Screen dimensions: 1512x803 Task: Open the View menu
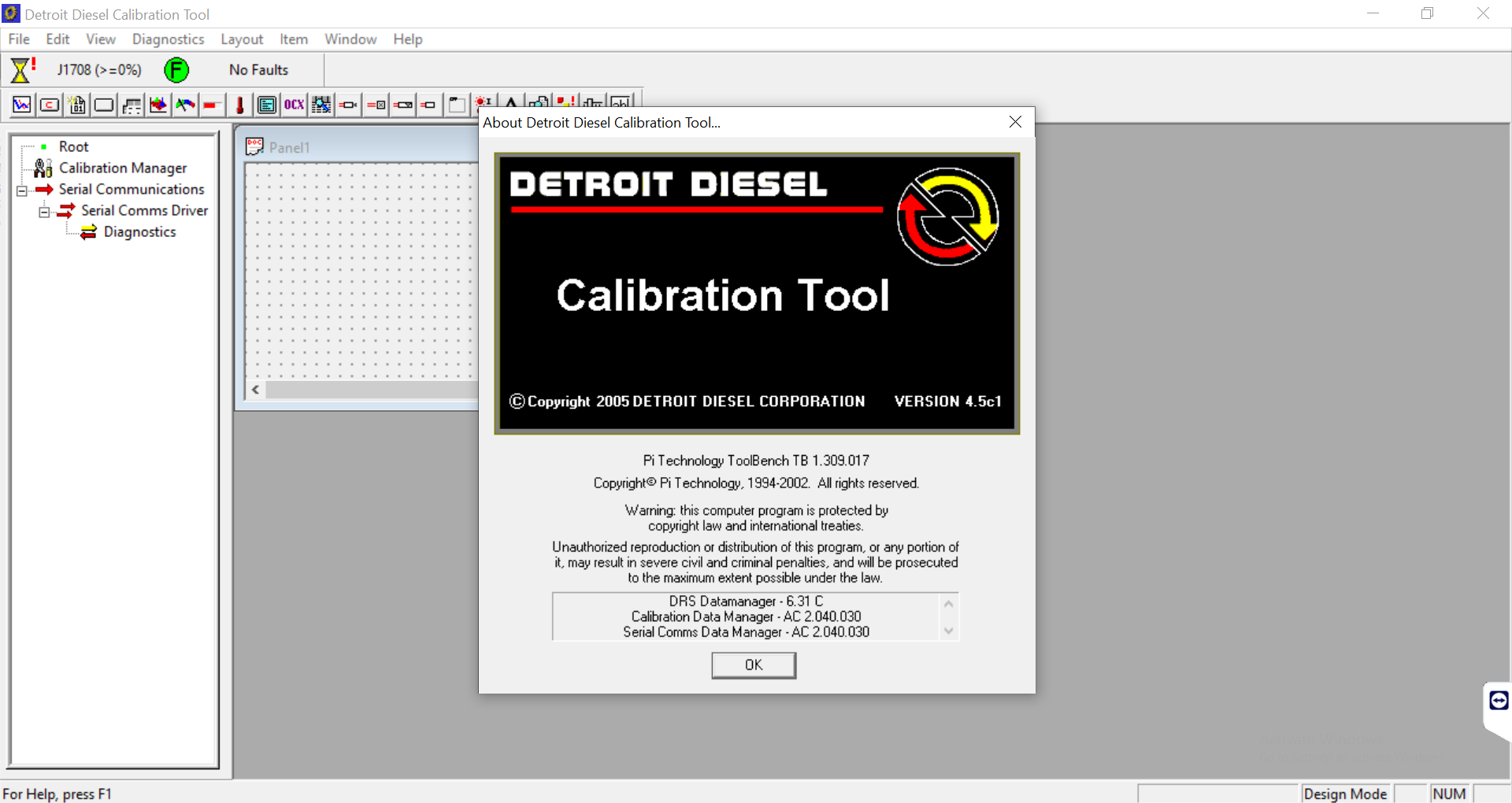101,39
